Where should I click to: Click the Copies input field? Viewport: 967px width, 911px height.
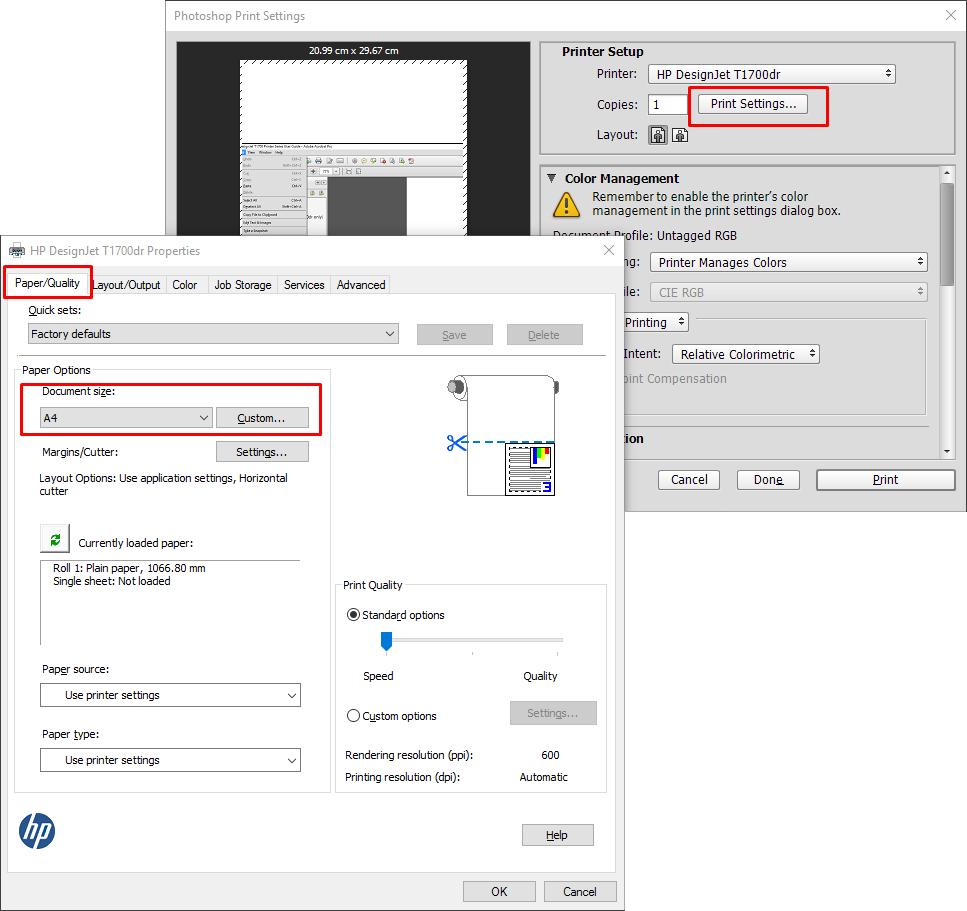point(667,104)
